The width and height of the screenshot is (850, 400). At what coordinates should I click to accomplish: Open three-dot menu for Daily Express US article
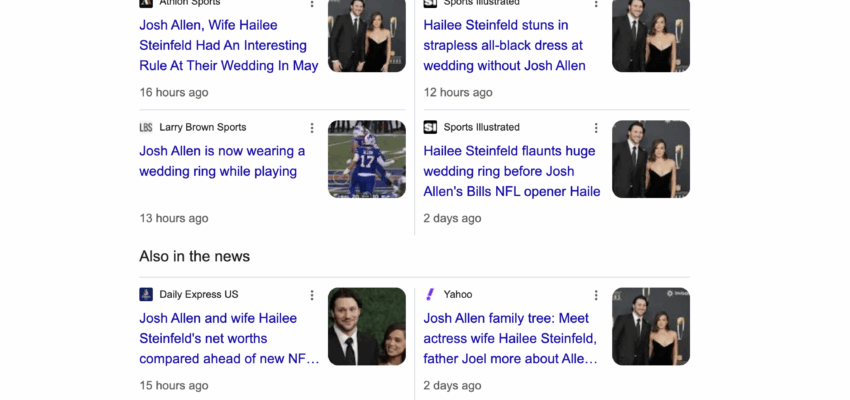pyautogui.click(x=312, y=295)
